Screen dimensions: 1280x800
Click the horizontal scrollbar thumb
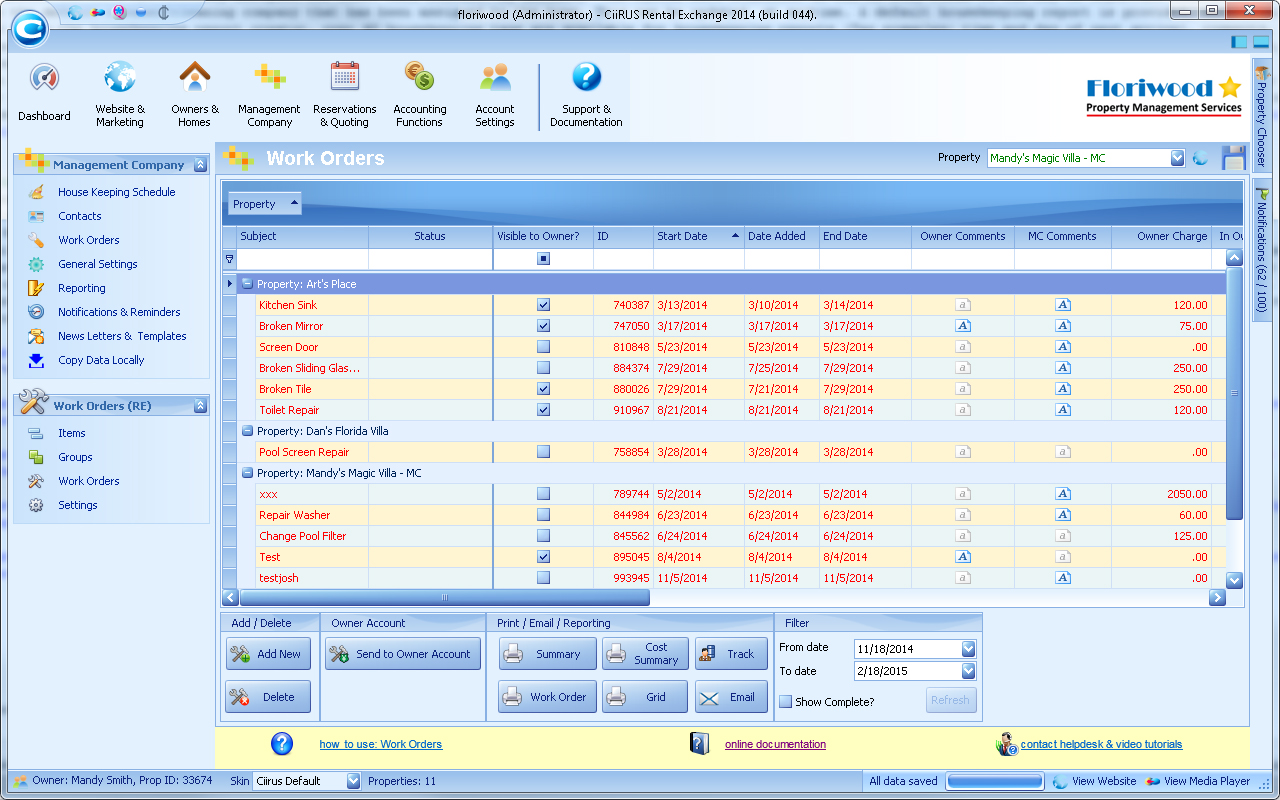click(444, 598)
